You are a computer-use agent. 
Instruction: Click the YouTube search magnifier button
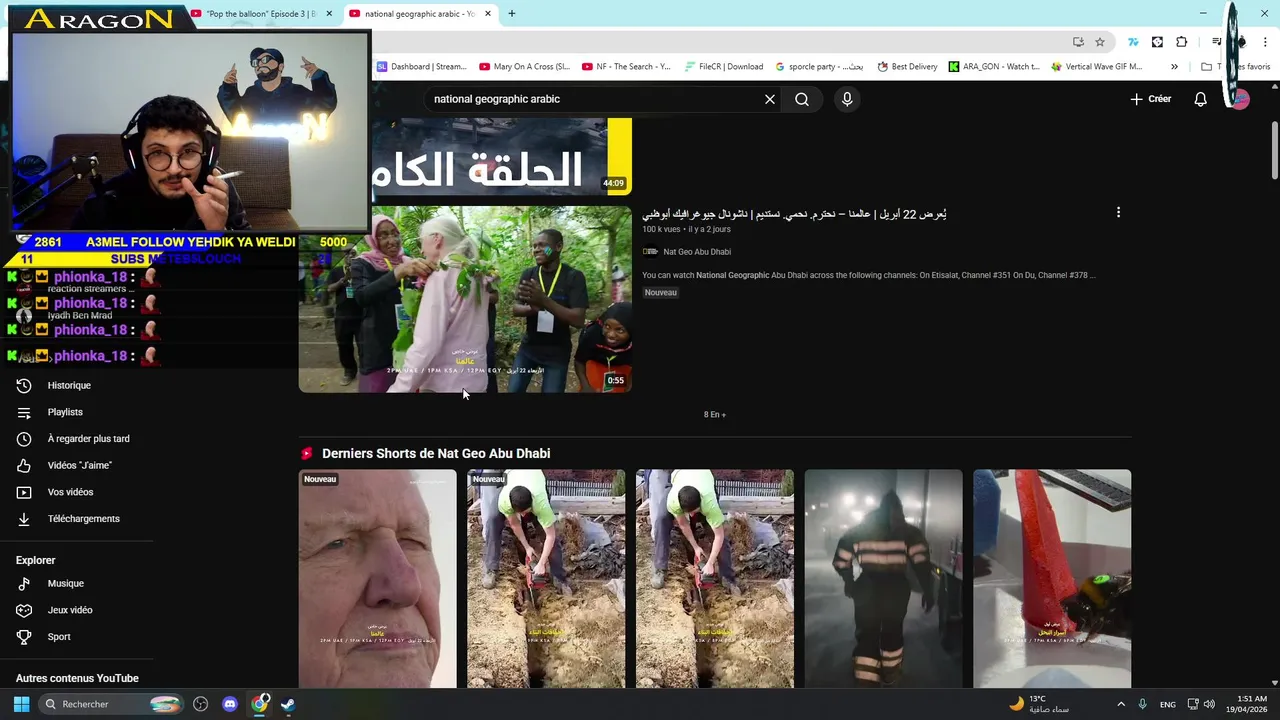tap(802, 99)
